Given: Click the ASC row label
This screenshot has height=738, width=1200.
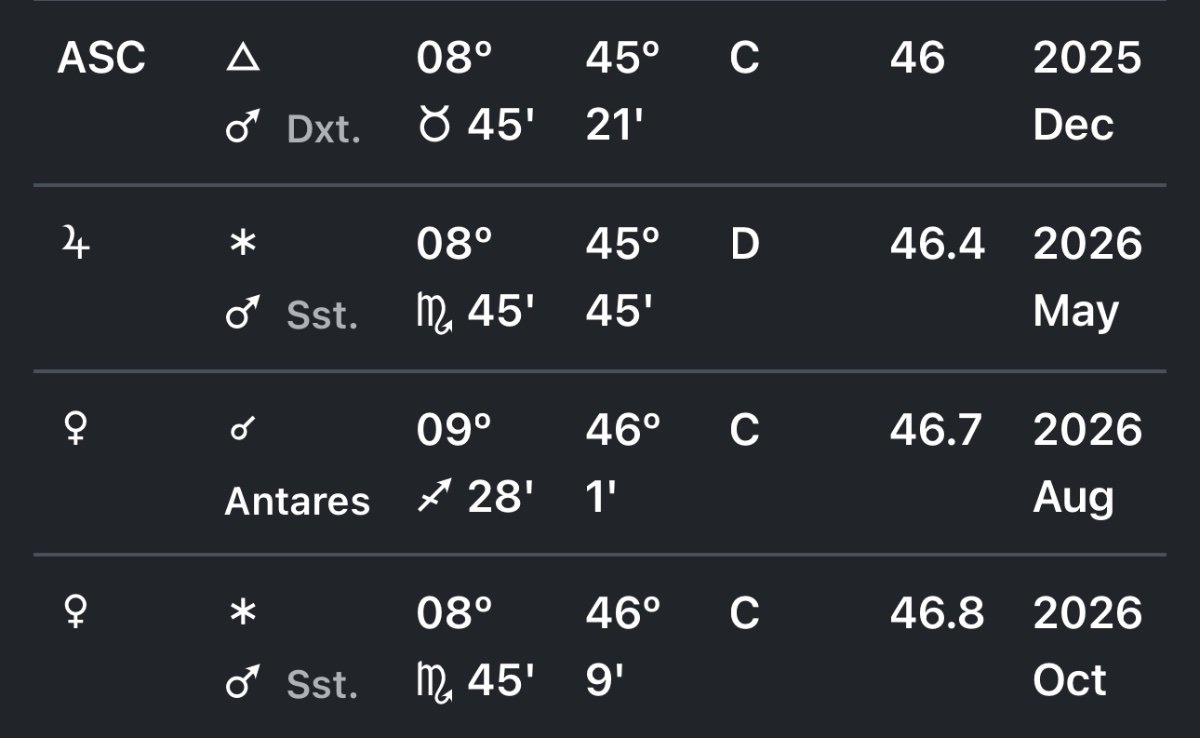Looking at the screenshot, I should 101,58.
